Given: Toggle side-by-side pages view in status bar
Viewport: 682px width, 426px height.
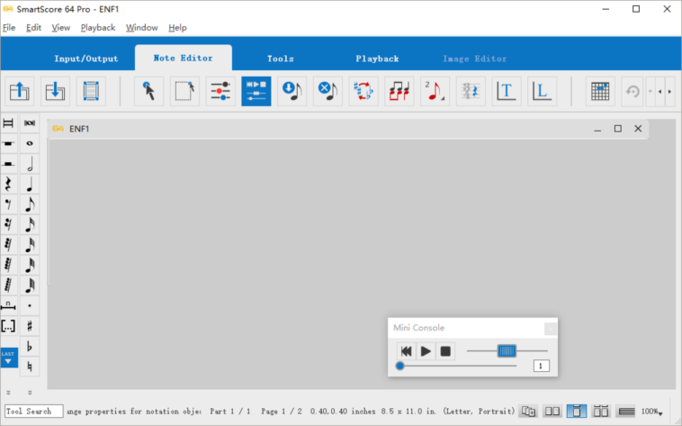Looking at the screenshot, I should tap(552, 411).
